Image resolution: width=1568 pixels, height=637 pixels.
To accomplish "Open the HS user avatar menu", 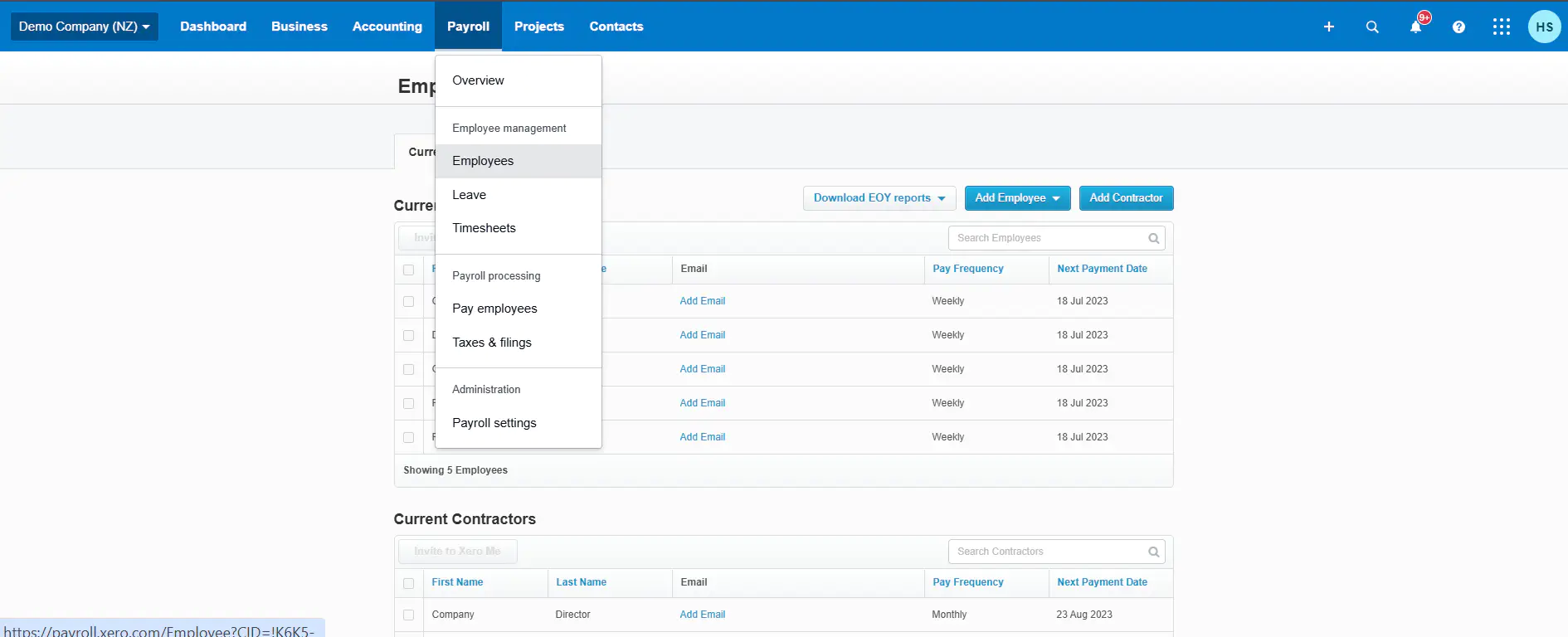I will pos(1545,27).
